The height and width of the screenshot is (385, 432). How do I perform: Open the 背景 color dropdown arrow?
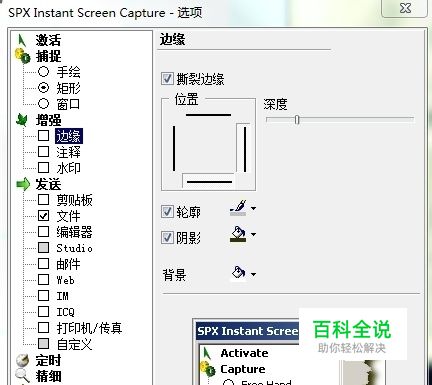pos(253,274)
